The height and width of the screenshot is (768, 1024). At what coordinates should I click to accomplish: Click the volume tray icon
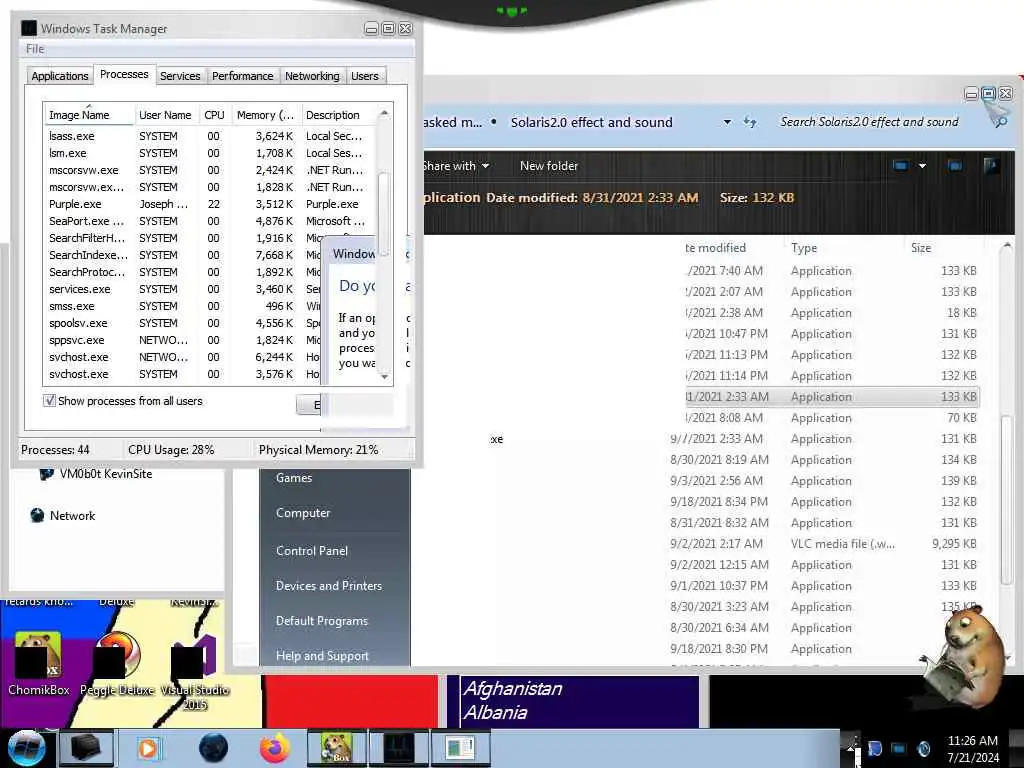(923, 748)
